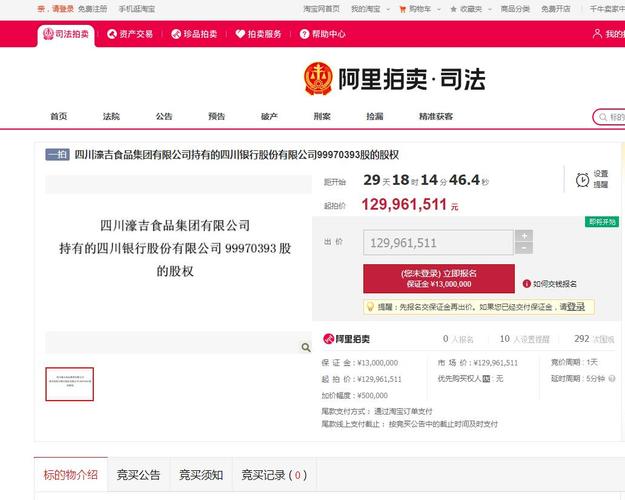
Task: Open 精准获客 navigation item
Action: point(436,116)
